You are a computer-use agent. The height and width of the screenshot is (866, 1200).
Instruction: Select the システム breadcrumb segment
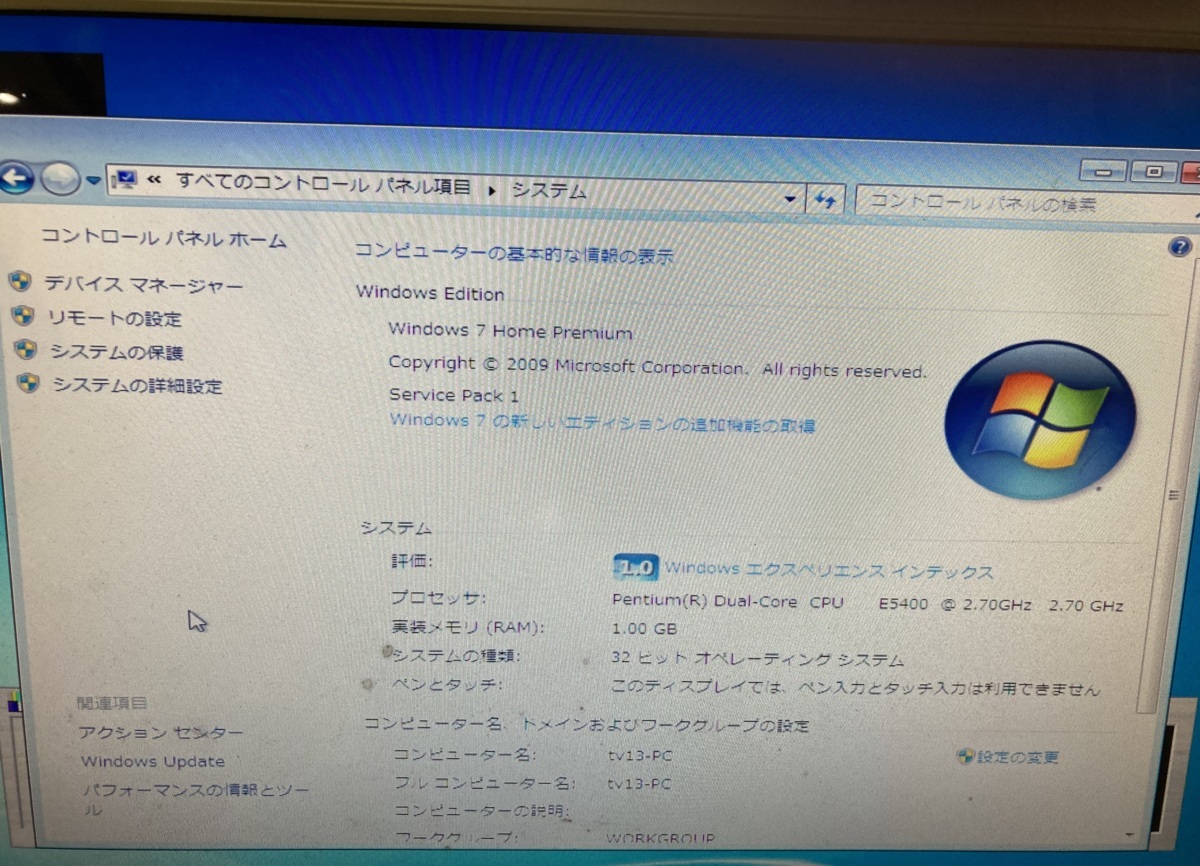(549, 191)
